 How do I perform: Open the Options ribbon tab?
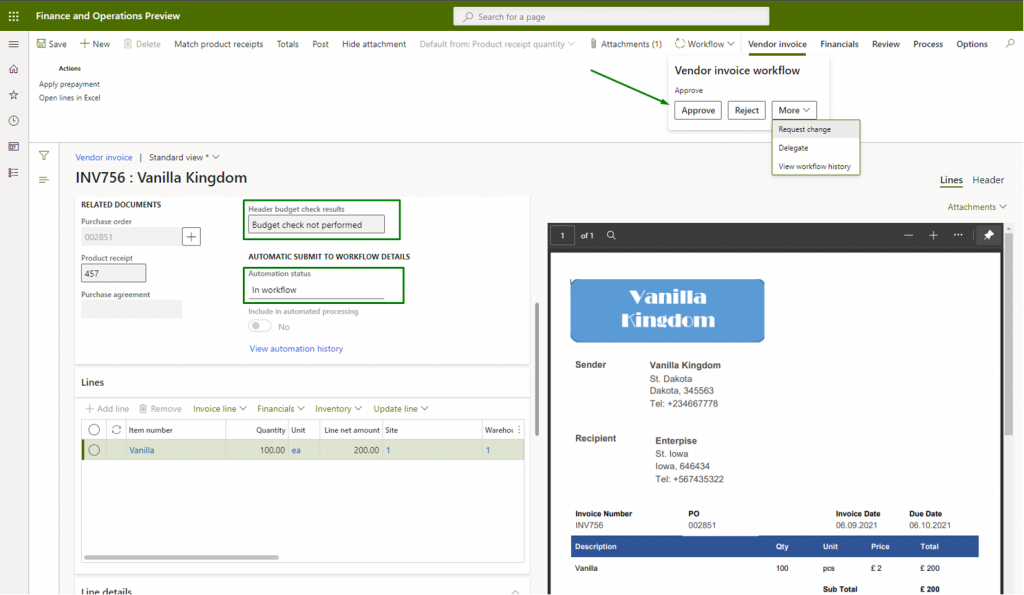click(972, 44)
